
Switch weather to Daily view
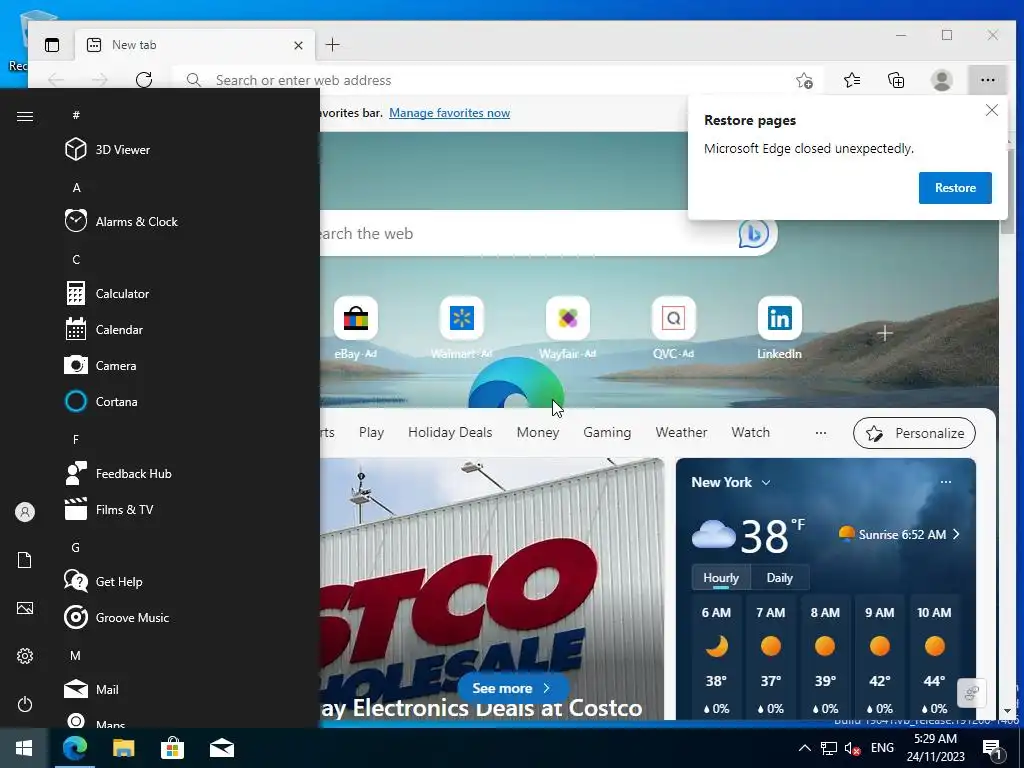(779, 578)
